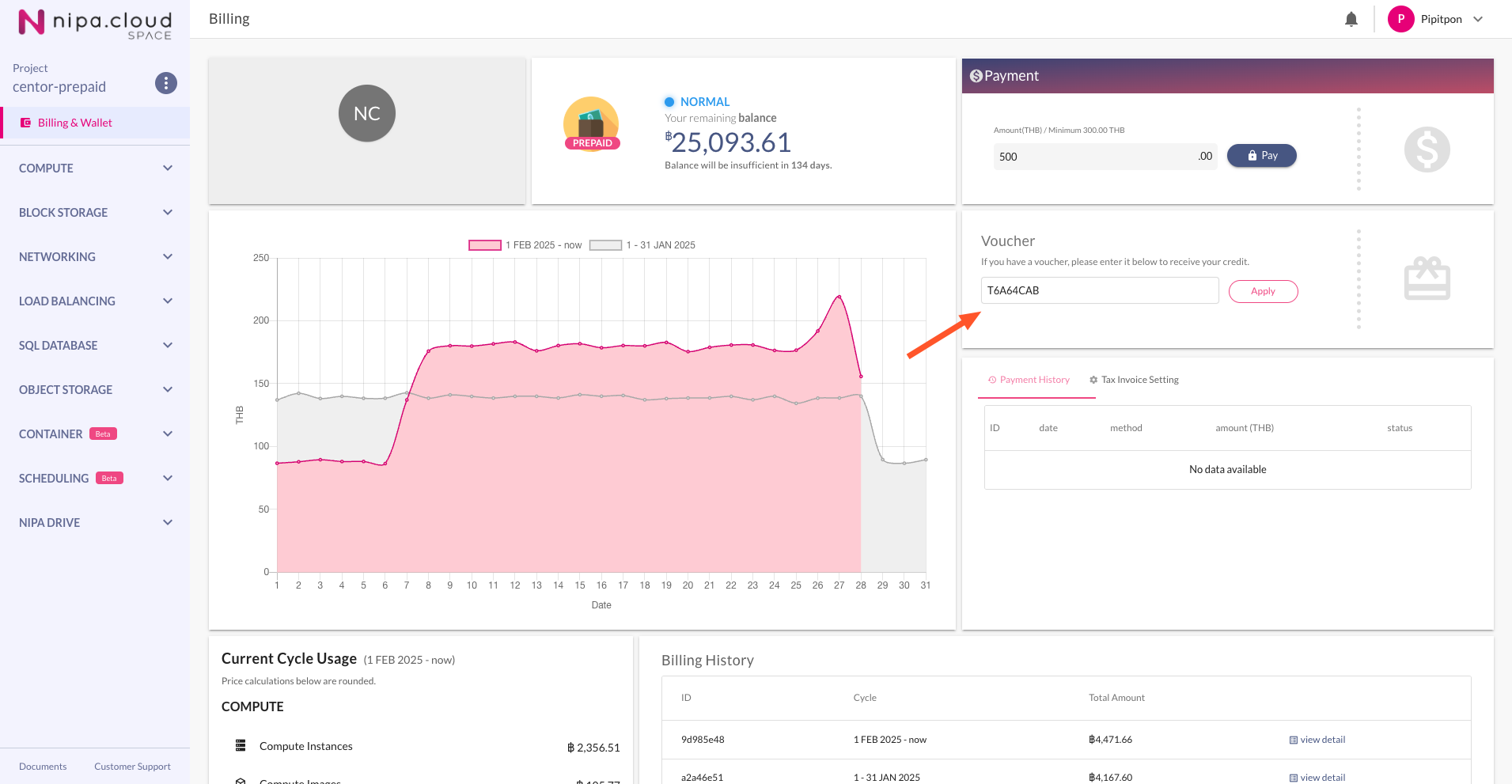Click the NC project avatar circle

click(x=367, y=113)
